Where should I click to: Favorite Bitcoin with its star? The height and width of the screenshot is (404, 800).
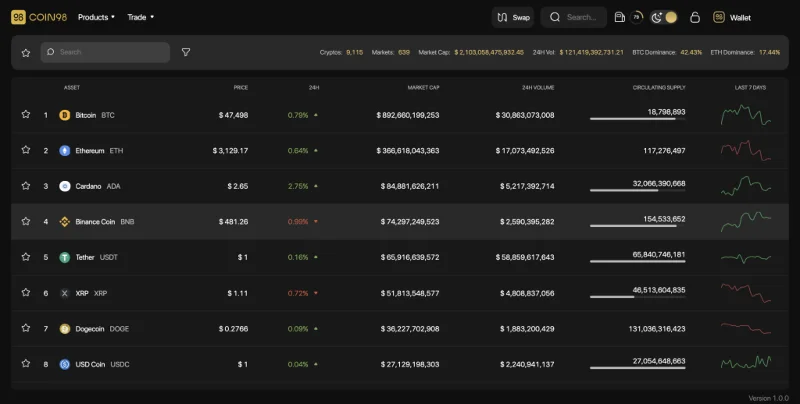(x=26, y=114)
